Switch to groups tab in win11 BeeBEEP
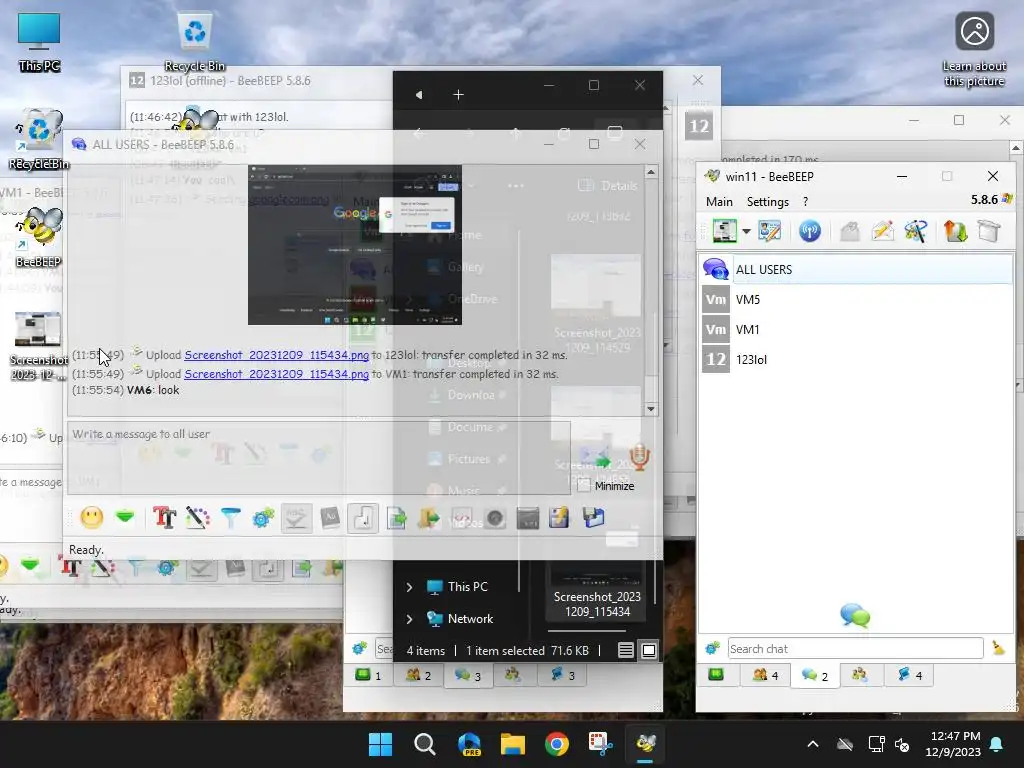 tap(859, 675)
